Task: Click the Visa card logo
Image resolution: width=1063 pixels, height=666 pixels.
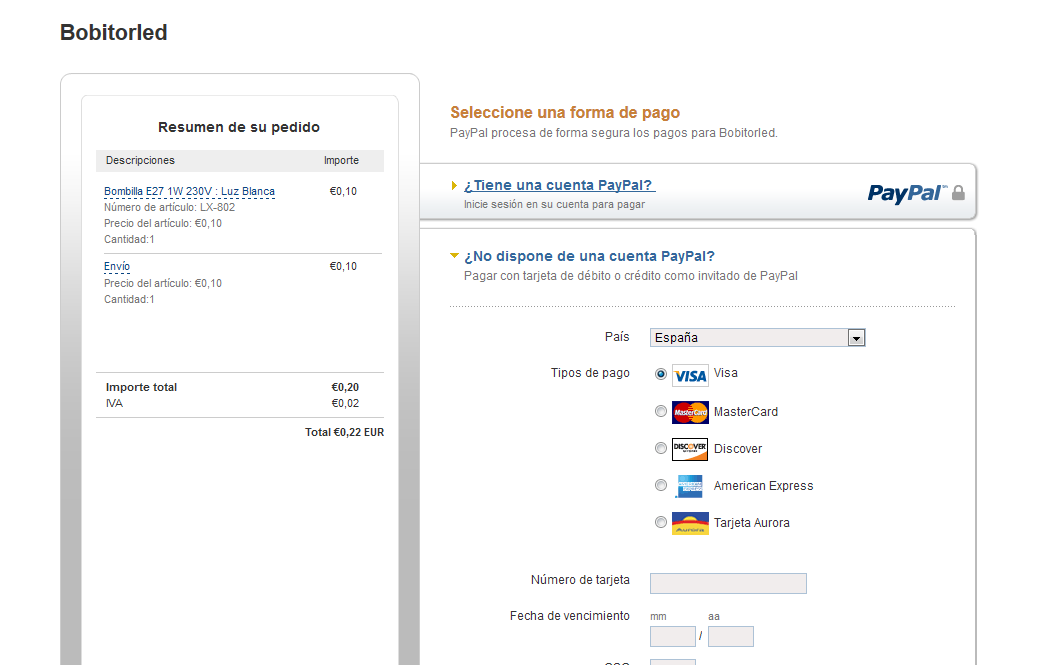Action: 690,375
